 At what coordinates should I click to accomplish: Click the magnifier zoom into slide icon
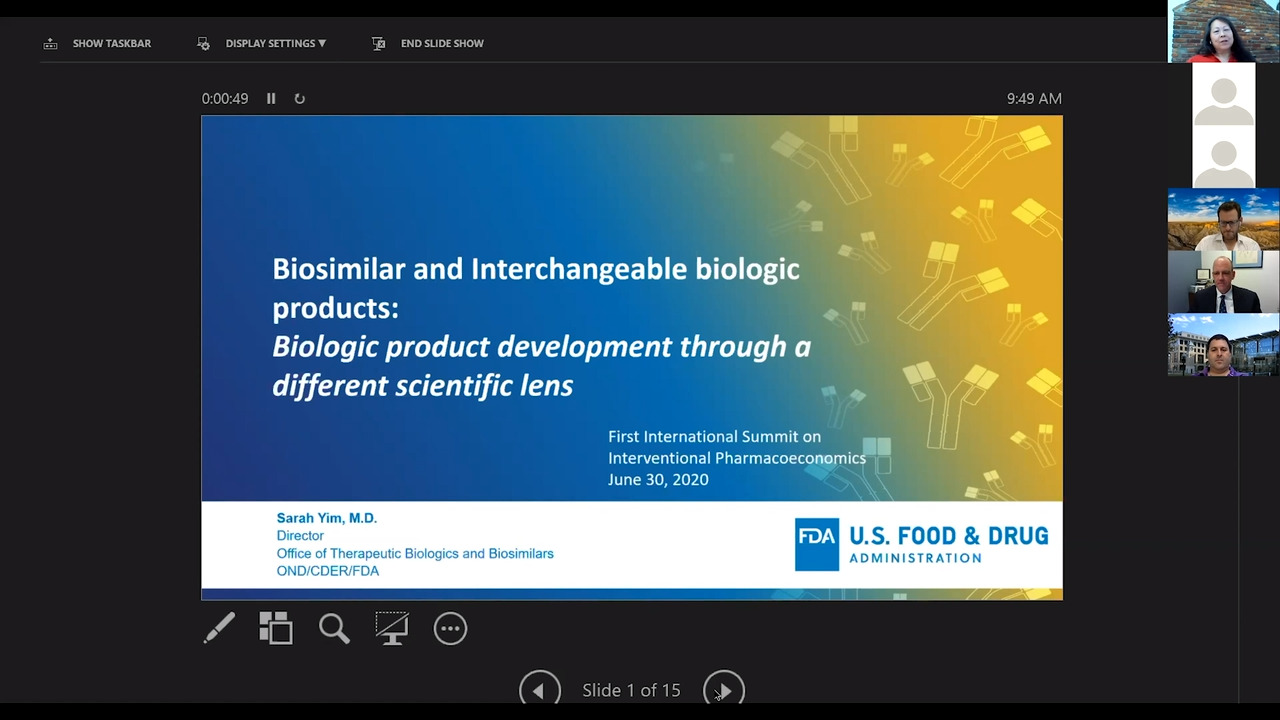coord(334,628)
